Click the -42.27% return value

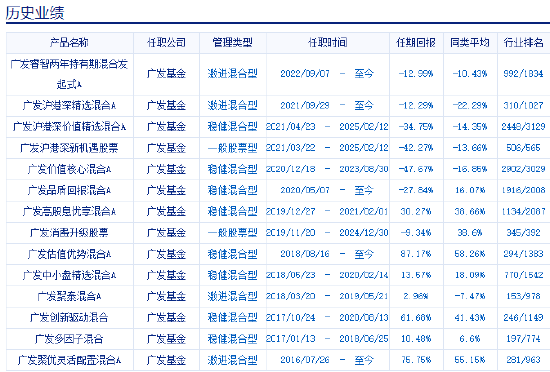click(416, 148)
